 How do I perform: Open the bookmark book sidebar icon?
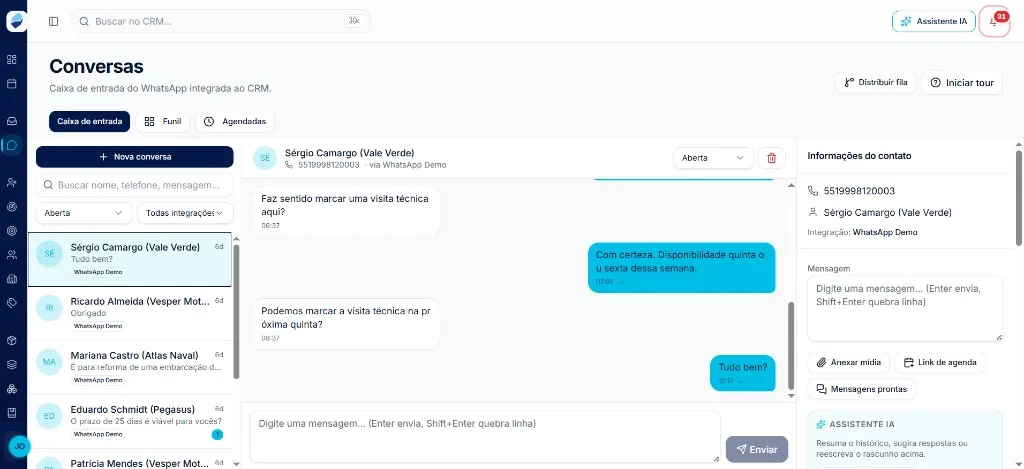click(11, 413)
